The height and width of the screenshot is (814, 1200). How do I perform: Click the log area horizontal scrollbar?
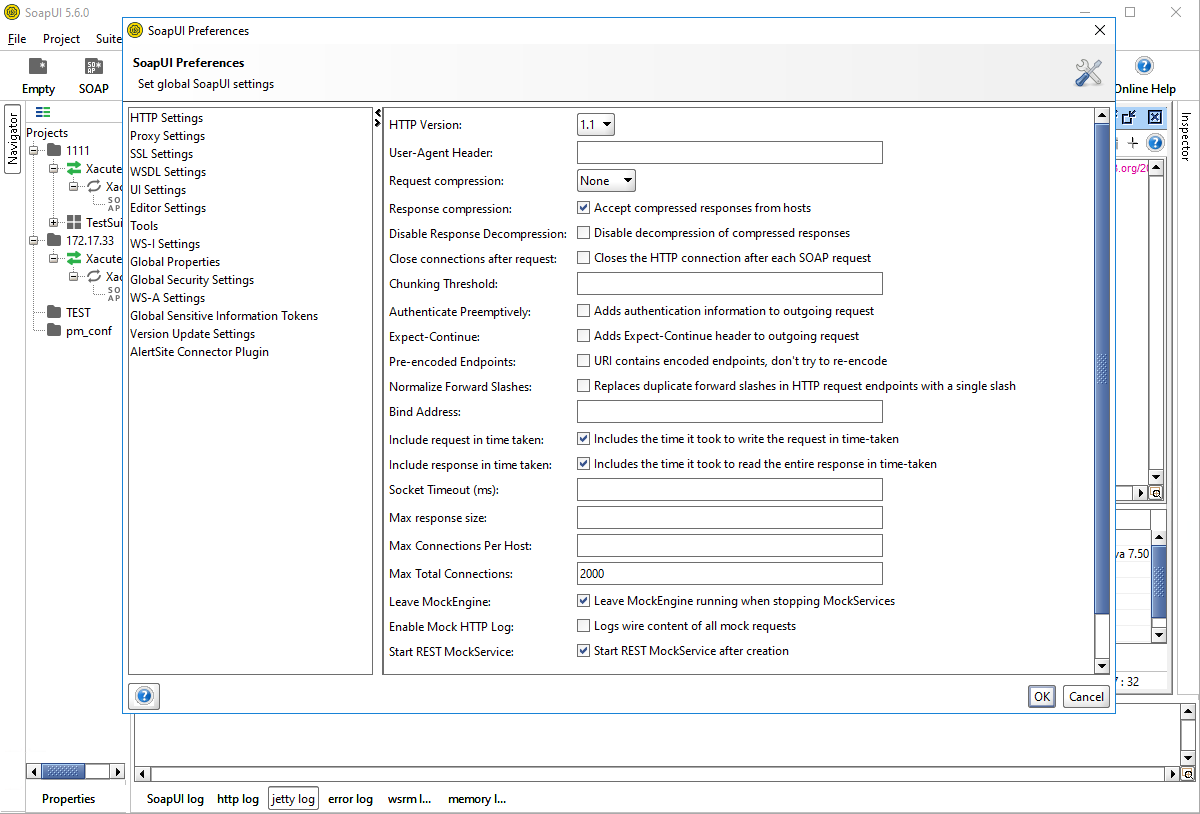coord(658,774)
